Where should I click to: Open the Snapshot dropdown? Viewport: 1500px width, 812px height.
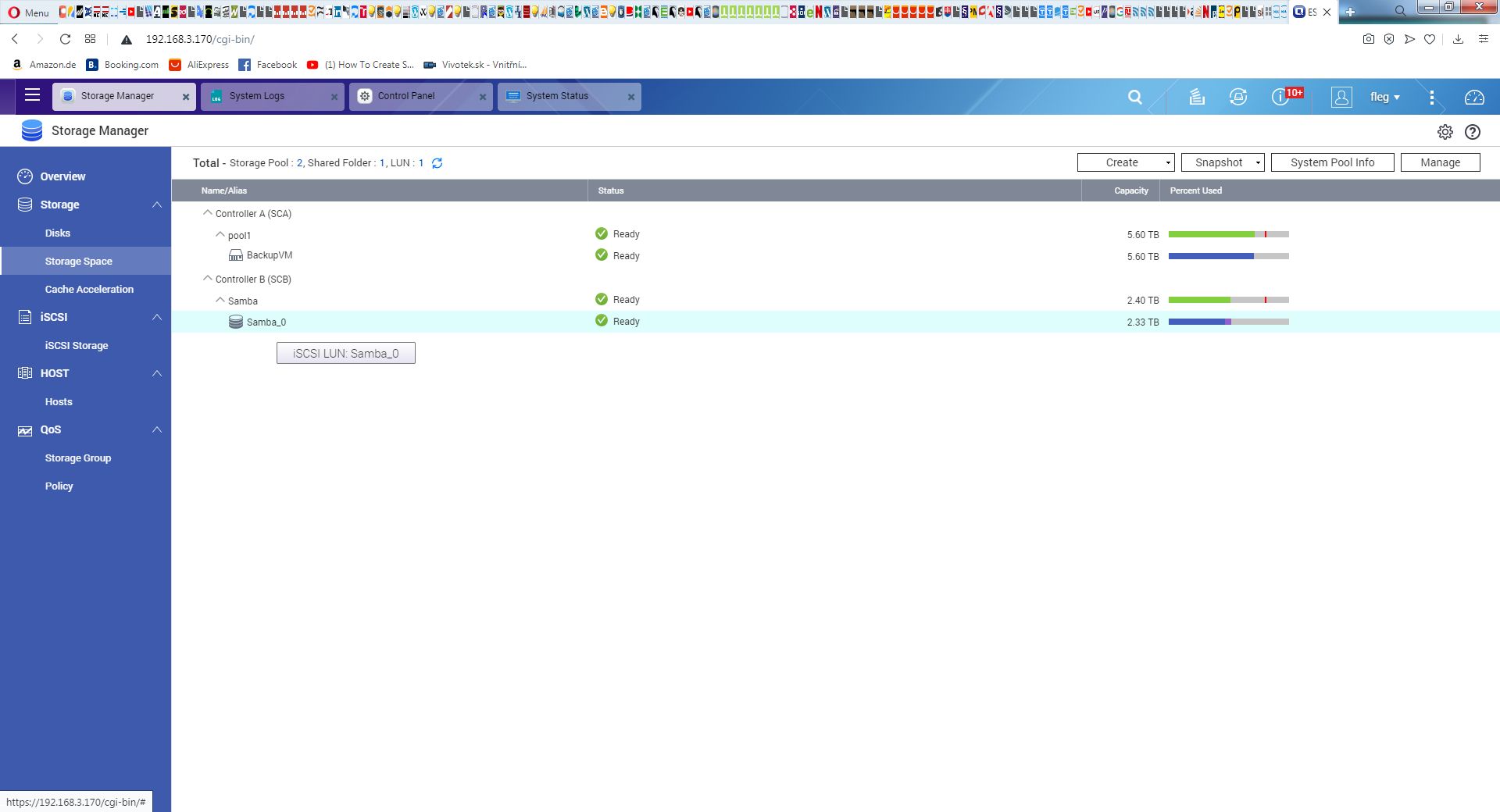1223,162
